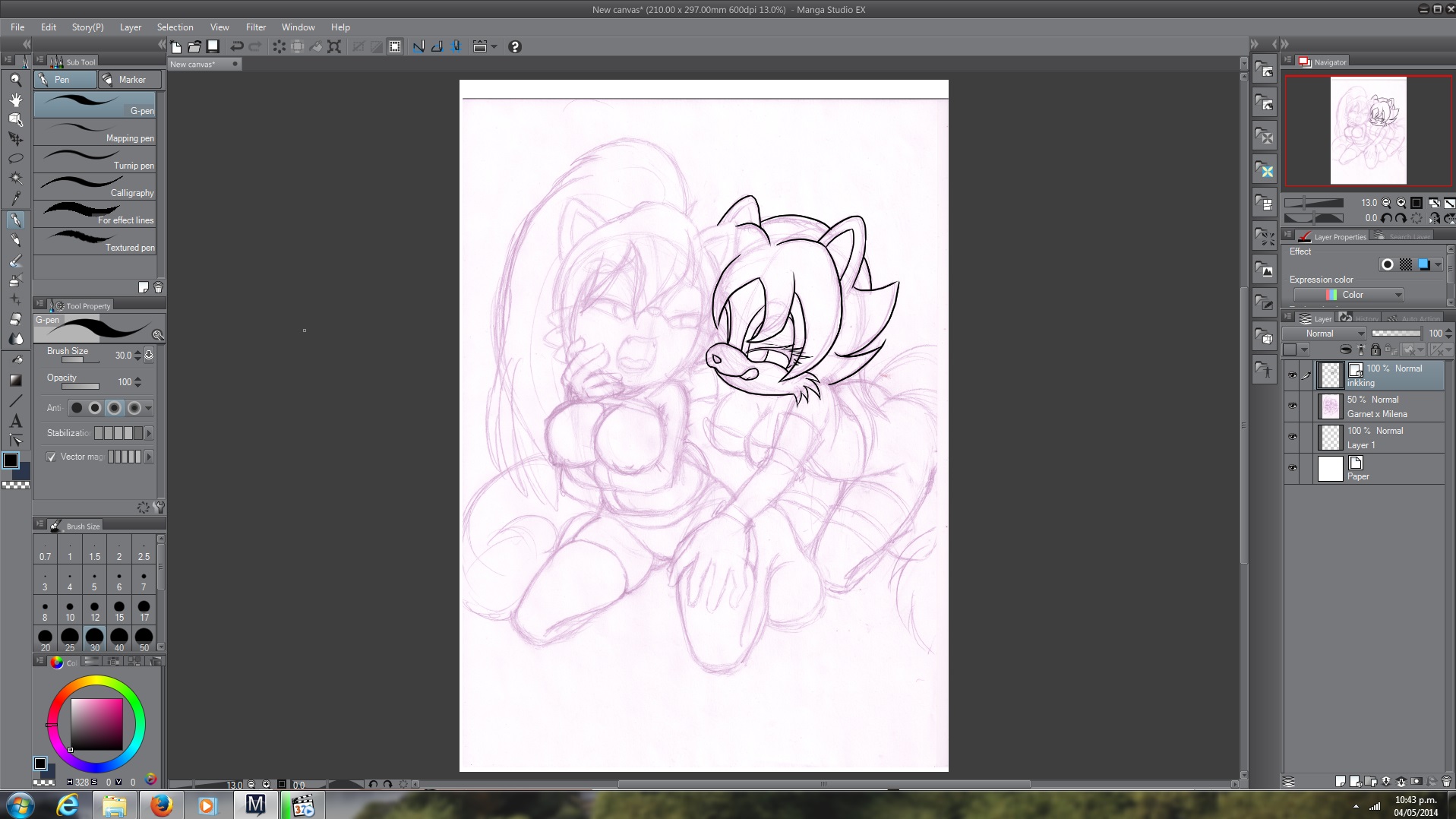Select the Calligraphy pen sub tool

tap(95, 187)
